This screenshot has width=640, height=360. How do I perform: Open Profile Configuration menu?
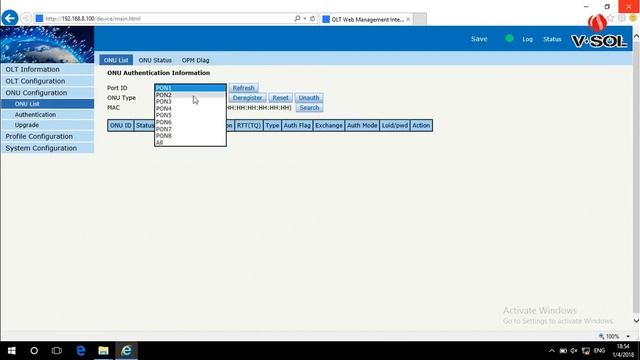47,136
